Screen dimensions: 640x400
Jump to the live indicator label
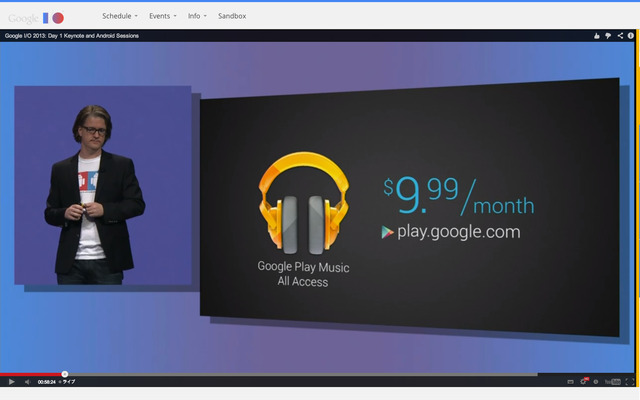67,382
